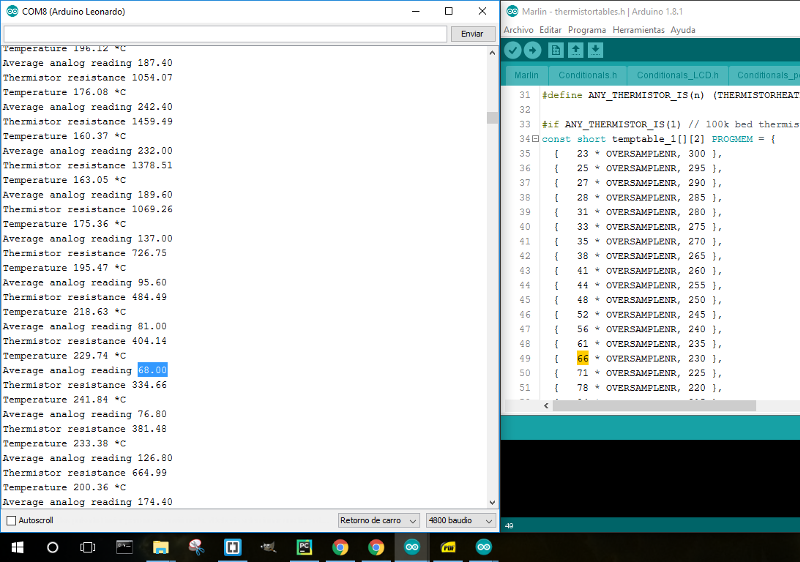Open the PyCharm taskbar icon
800x562 pixels.
click(x=304, y=547)
